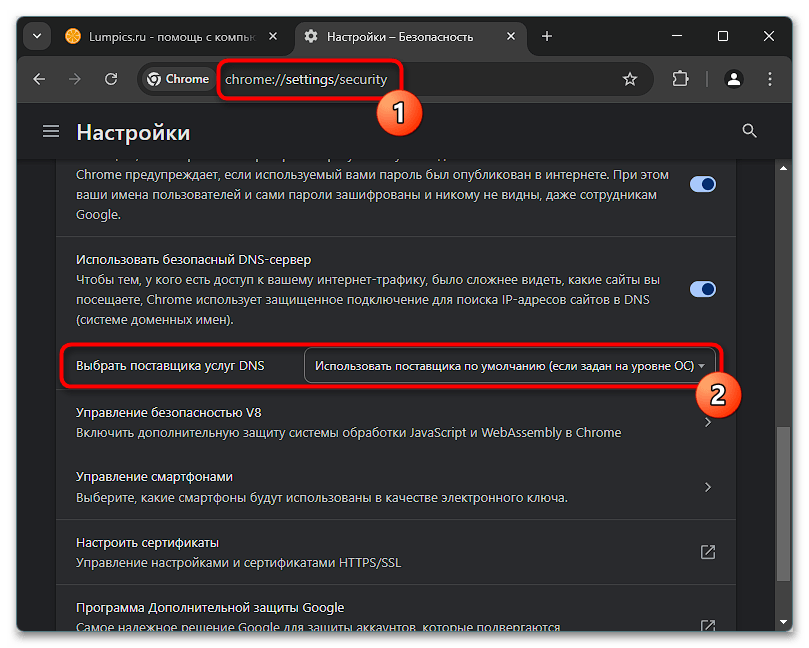Open Настроить сертификаты external link icon
This screenshot has height=648, width=809.
coord(708,552)
